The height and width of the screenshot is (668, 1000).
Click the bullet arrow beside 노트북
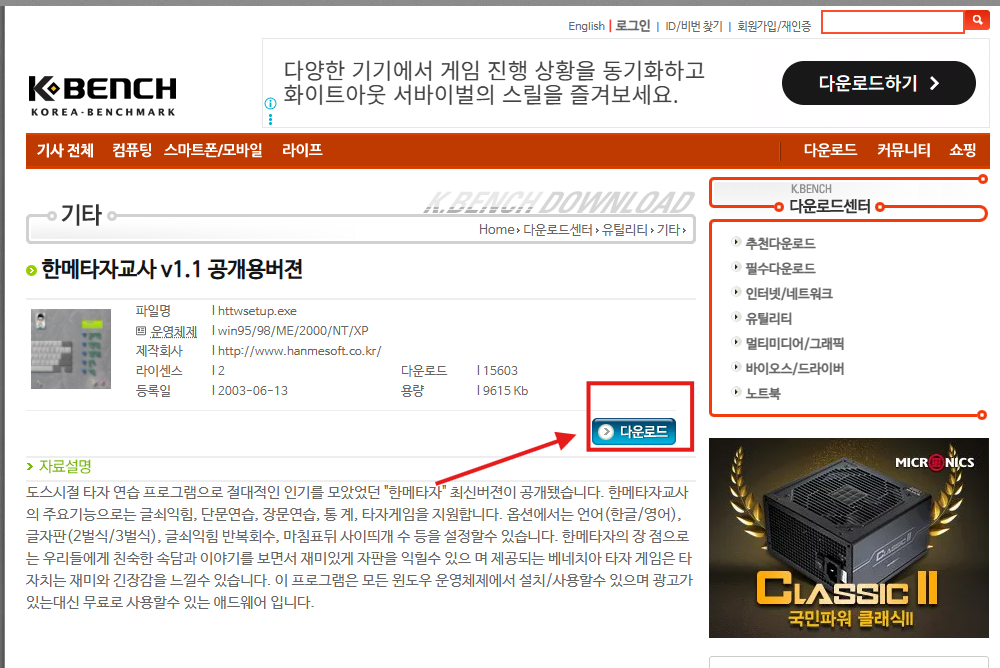(x=736, y=392)
